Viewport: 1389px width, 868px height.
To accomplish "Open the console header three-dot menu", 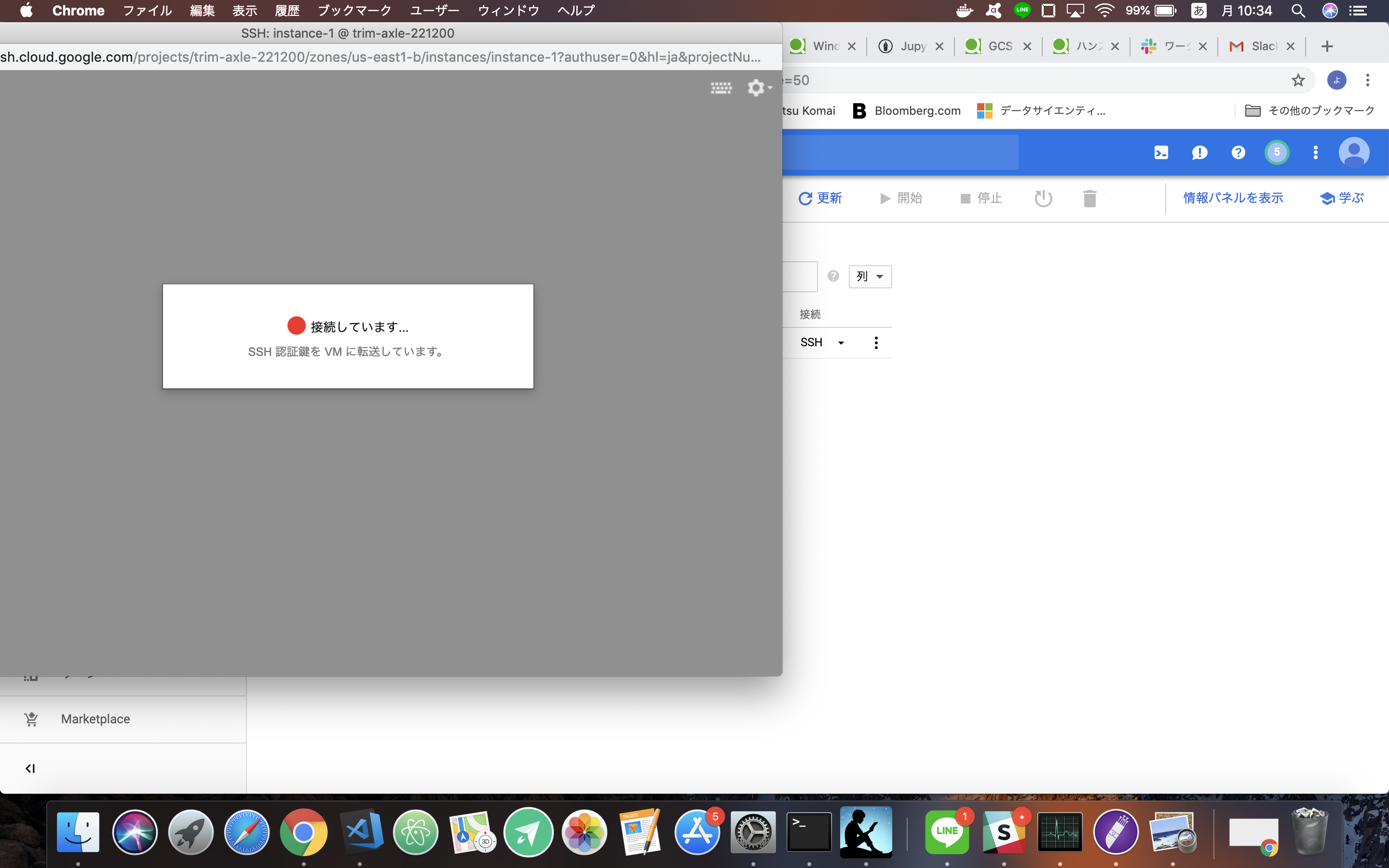I will click(x=1316, y=152).
